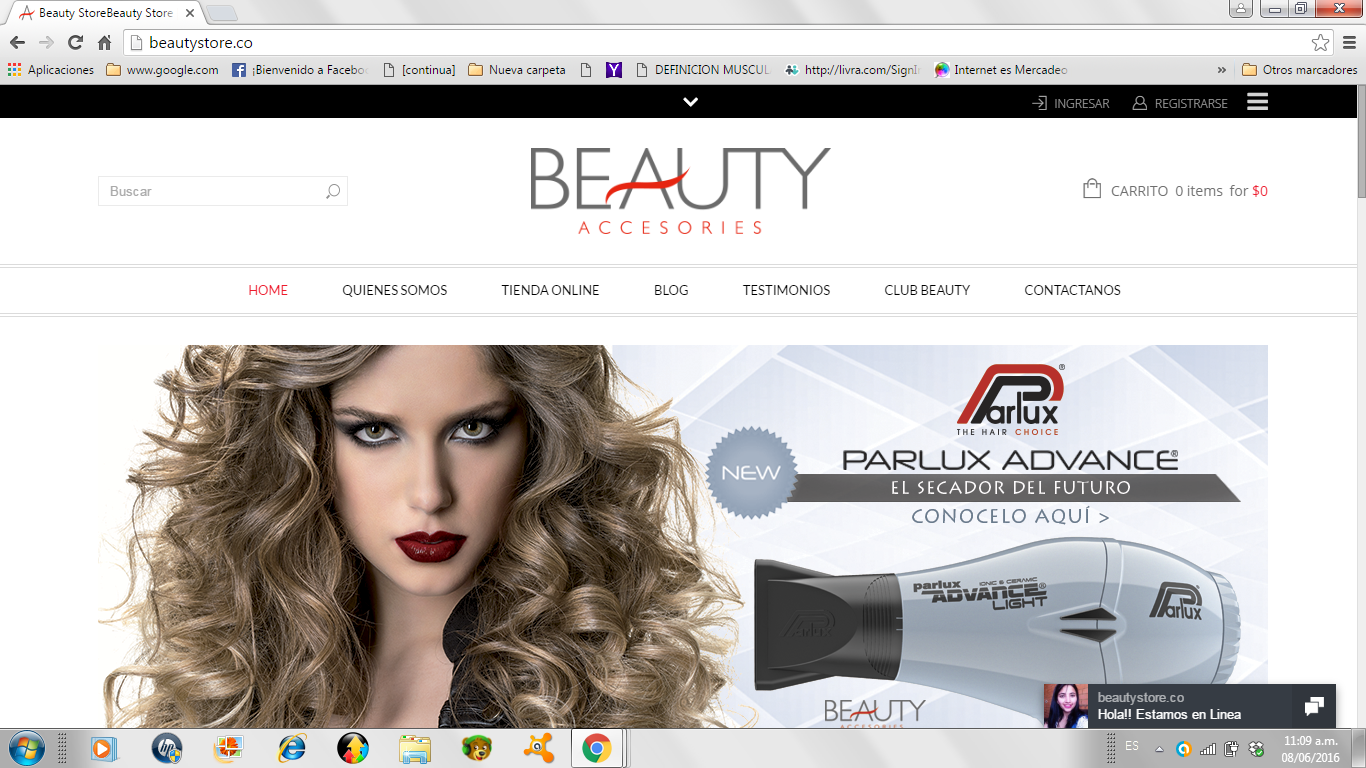Click the Chrome taskbar icon
1366x768 pixels.
pos(597,748)
